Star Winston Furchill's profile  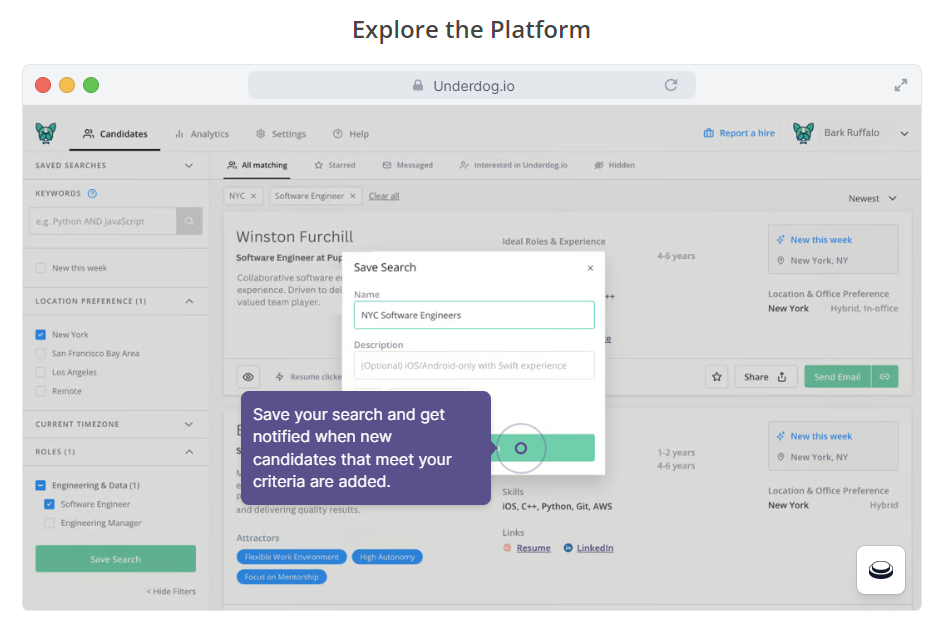coord(717,377)
